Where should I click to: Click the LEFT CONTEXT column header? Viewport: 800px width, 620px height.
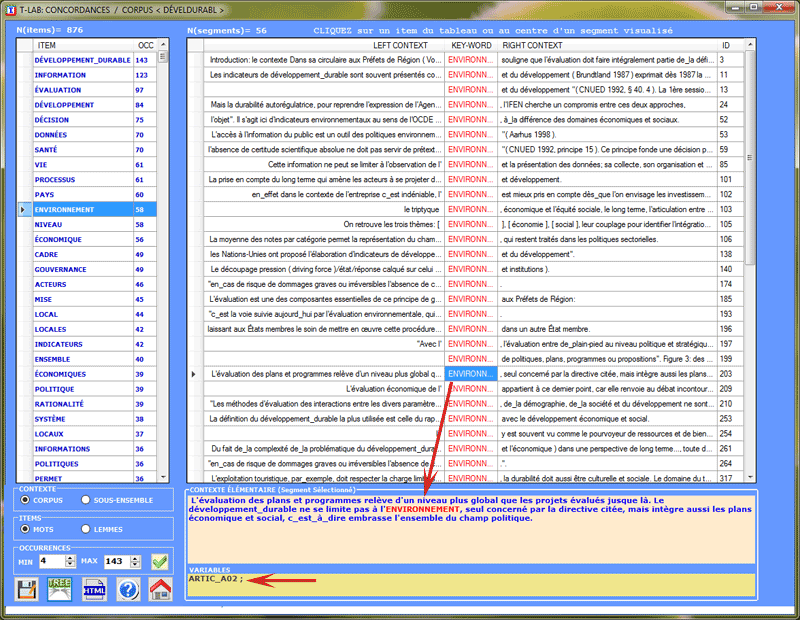(324, 45)
